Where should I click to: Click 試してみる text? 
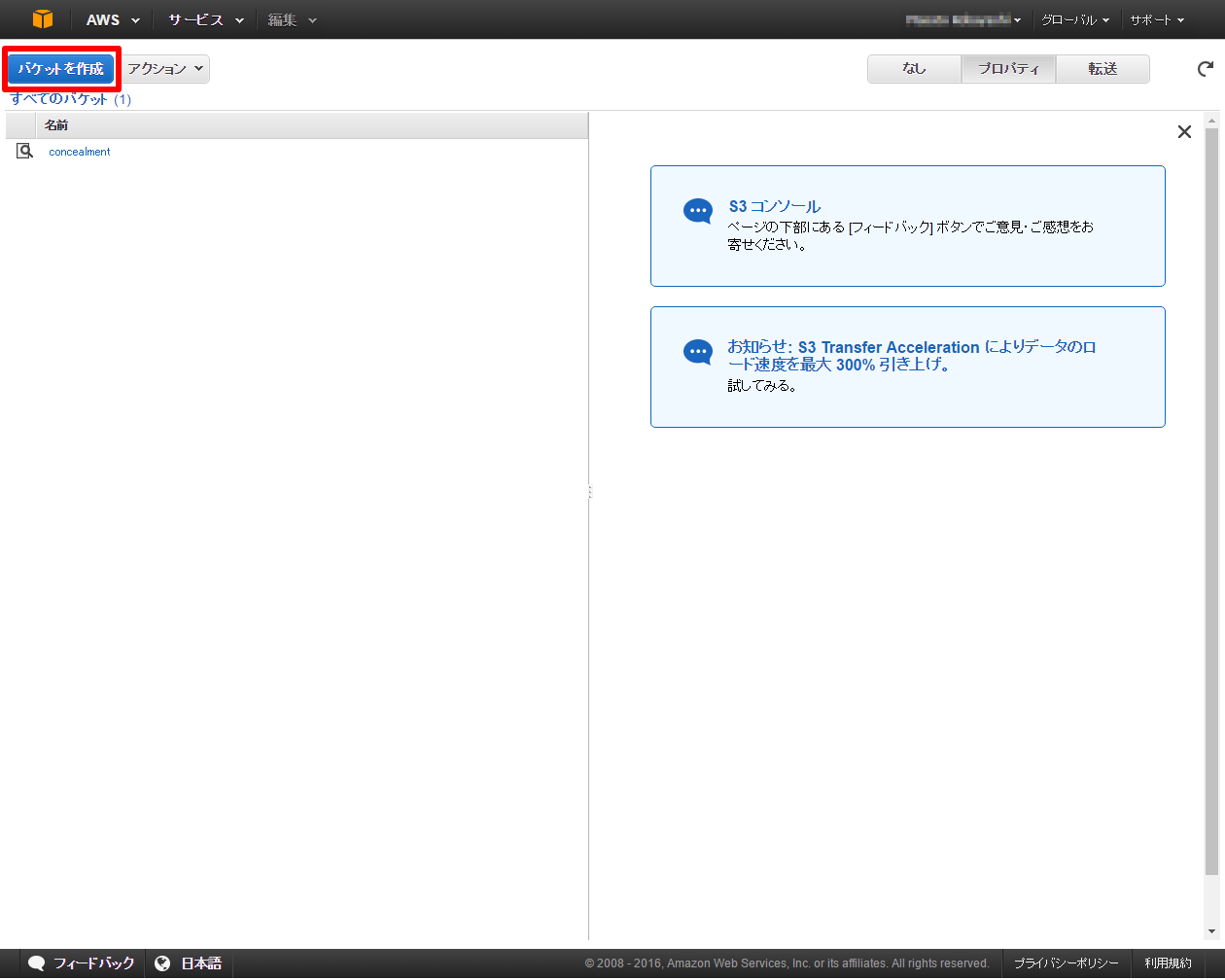(762, 386)
